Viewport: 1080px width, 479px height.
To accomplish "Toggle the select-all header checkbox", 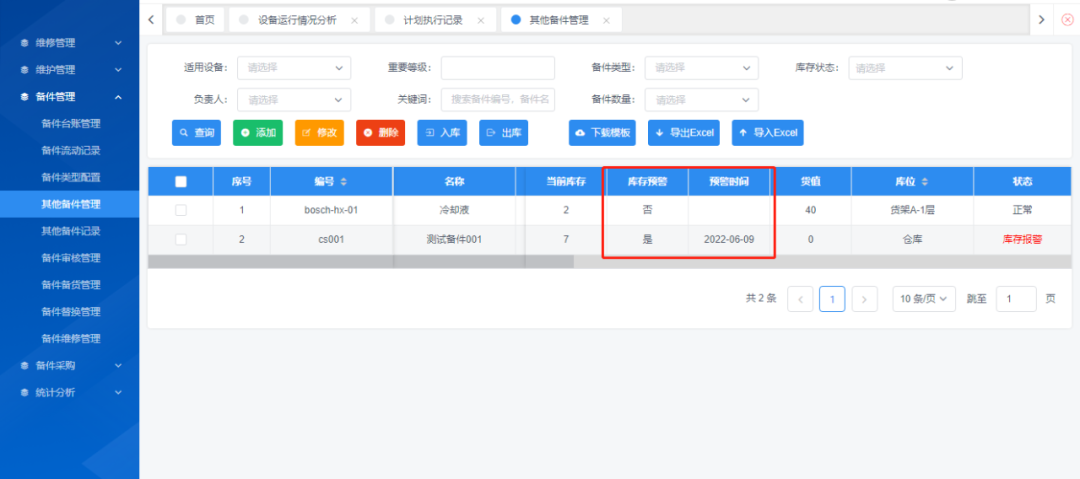I will coord(181,182).
